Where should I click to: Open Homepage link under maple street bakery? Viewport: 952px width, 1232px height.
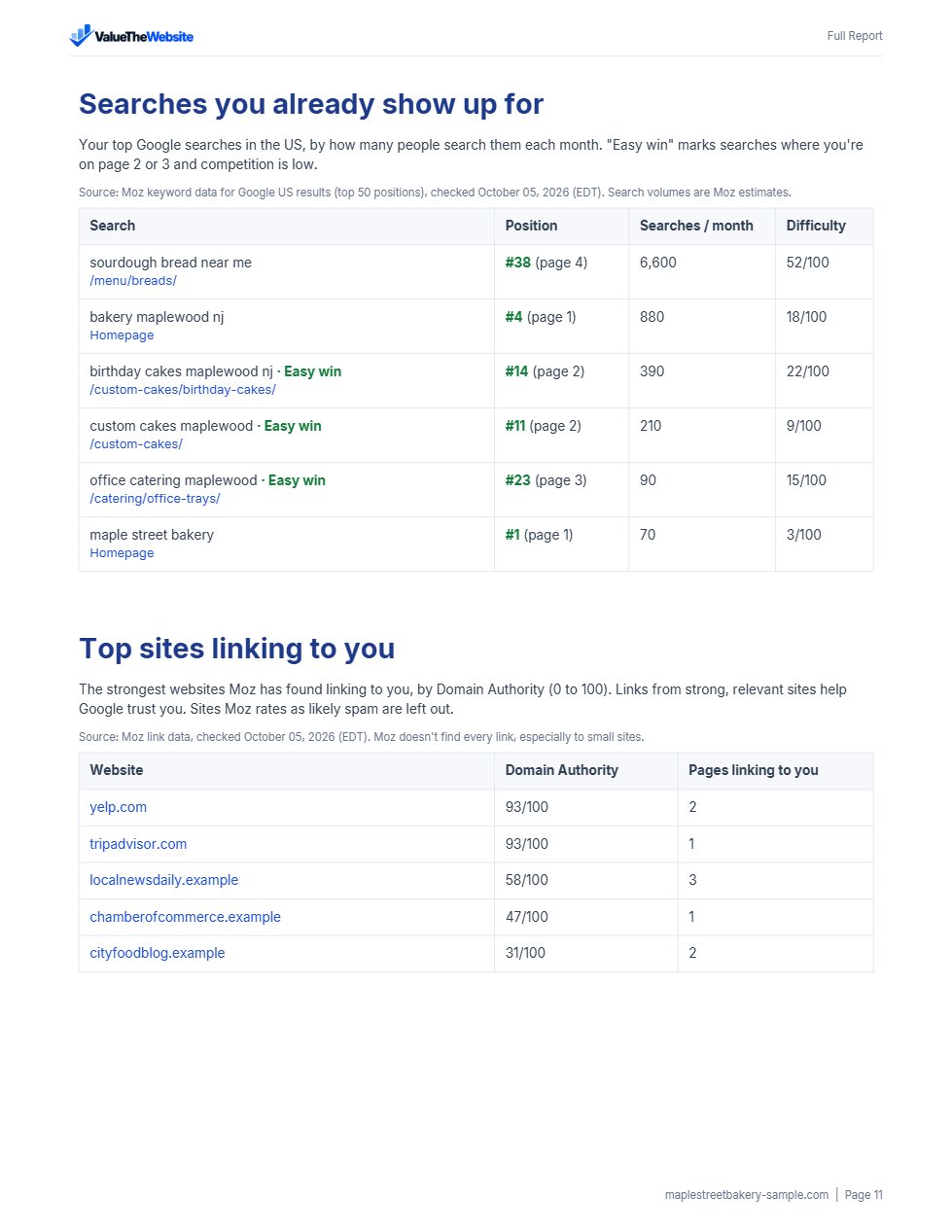tap(122, 553)
